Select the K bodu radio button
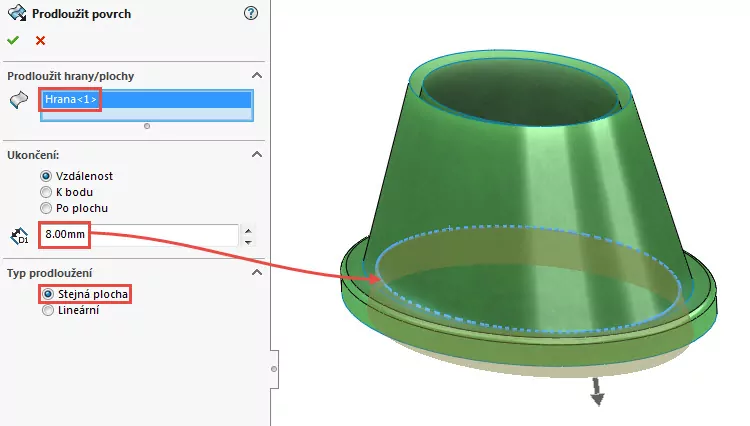Screen dimensions: 750x426 [x=46, y=192]
